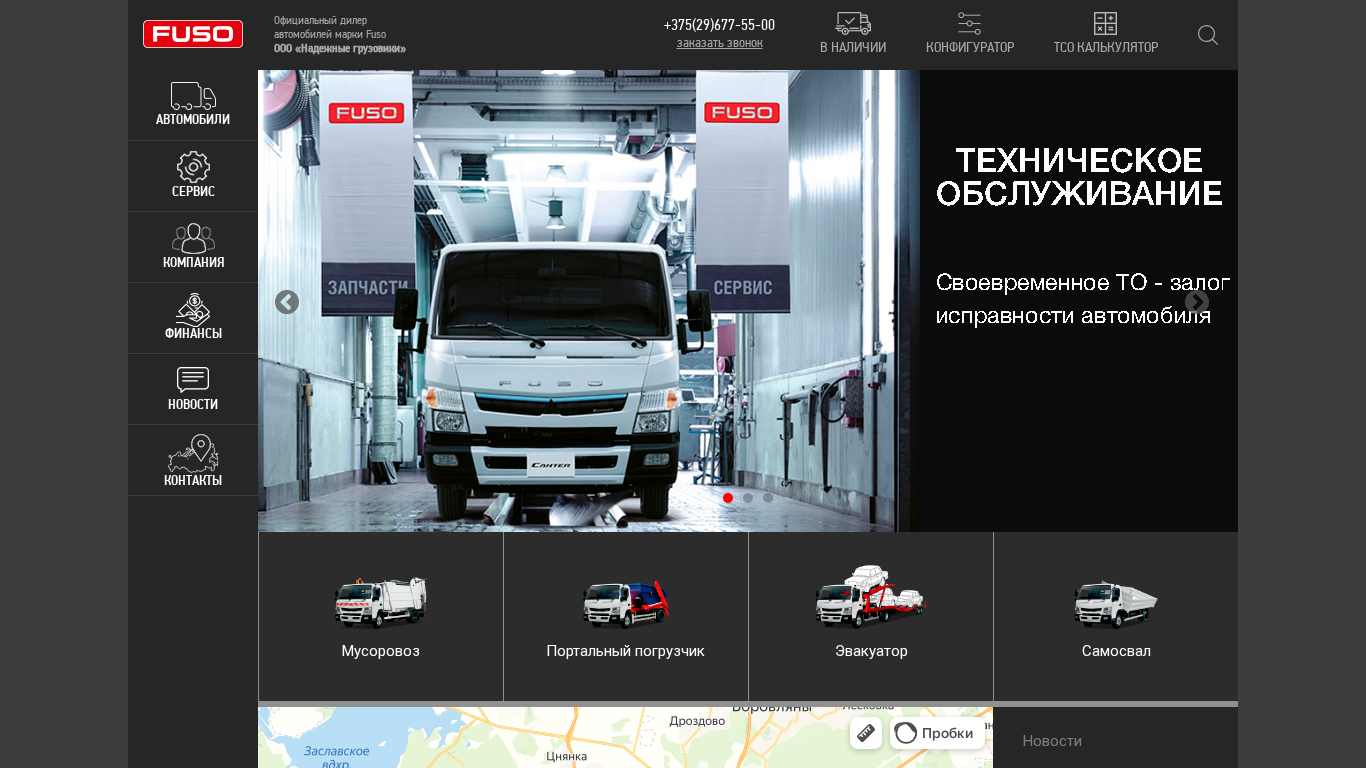
Task: Click the phone number +375(29)677-55-00
Action: click(x=719, y=25)
